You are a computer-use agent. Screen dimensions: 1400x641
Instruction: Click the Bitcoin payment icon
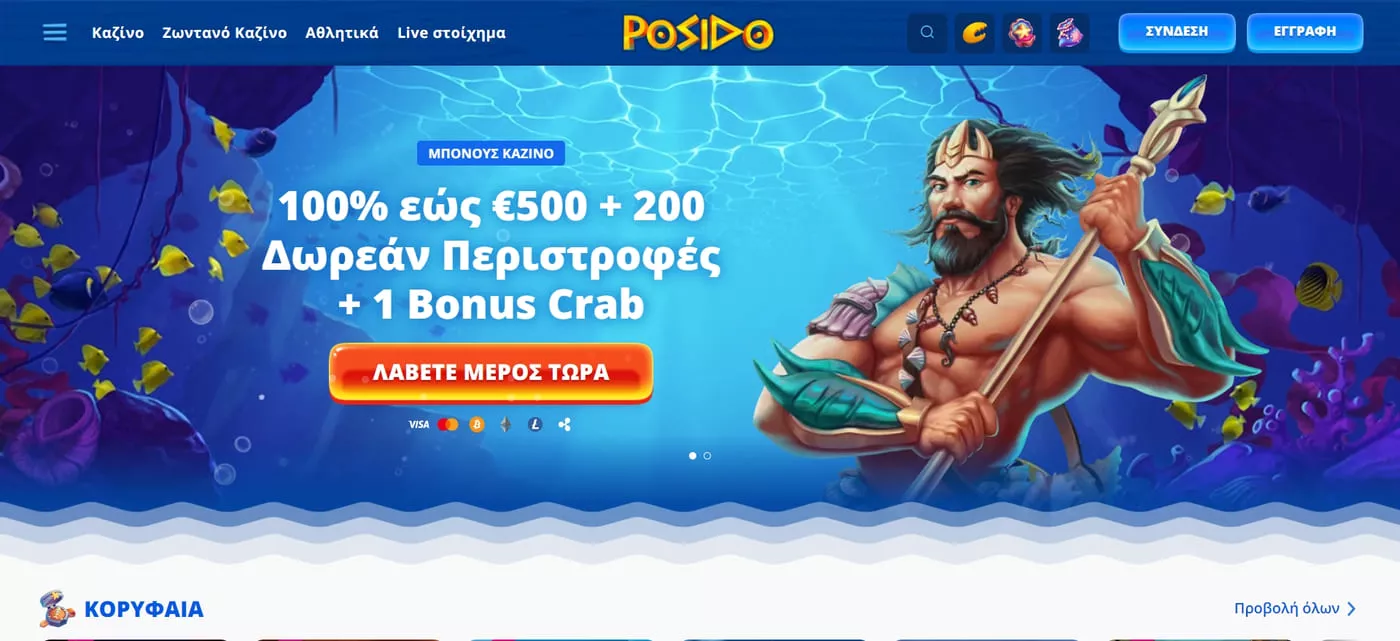coord(477,425)
